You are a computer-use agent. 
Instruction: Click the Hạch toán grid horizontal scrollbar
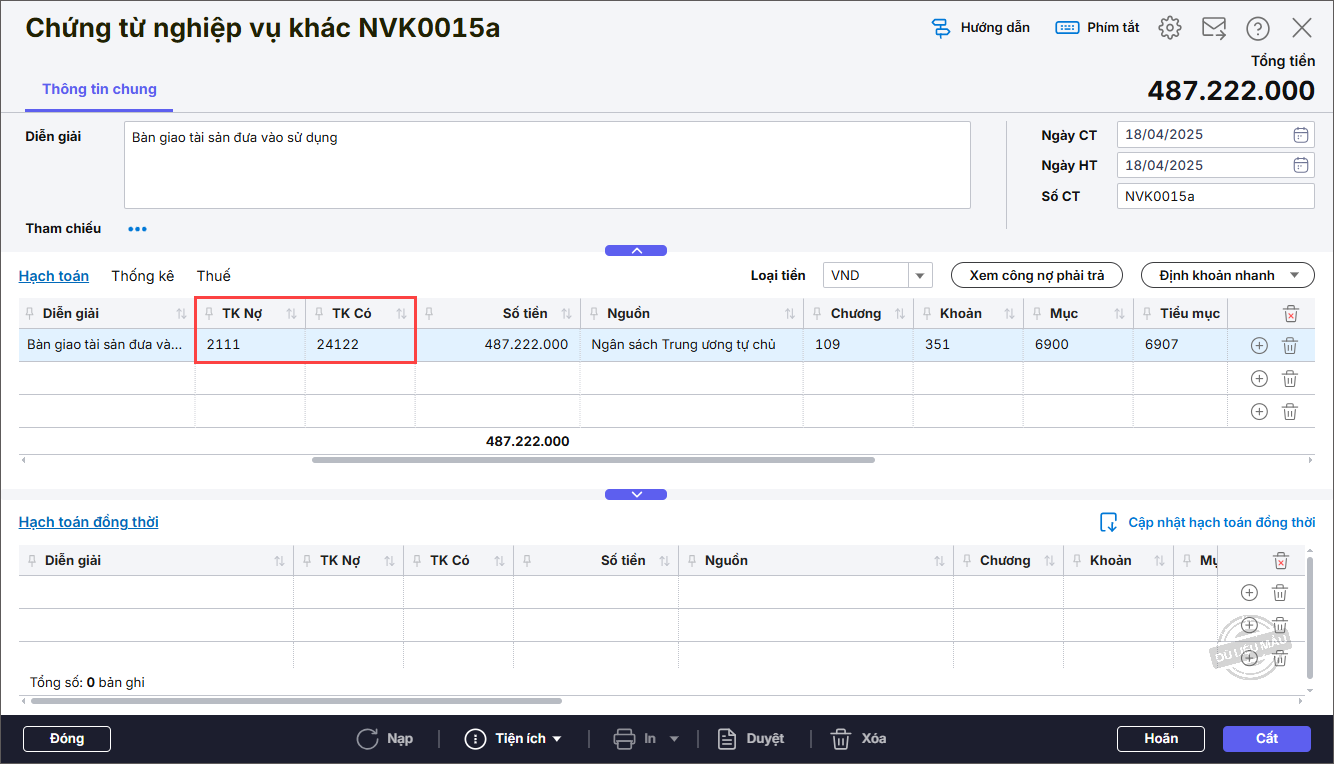pyautogui.click(x=593, y=460)
